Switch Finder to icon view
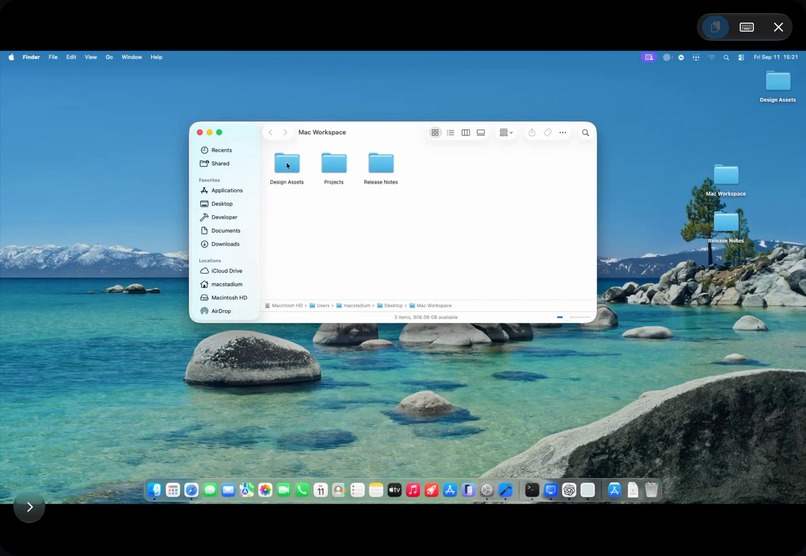806x556 pixels. pyautogui.click(x=435, y=133)
